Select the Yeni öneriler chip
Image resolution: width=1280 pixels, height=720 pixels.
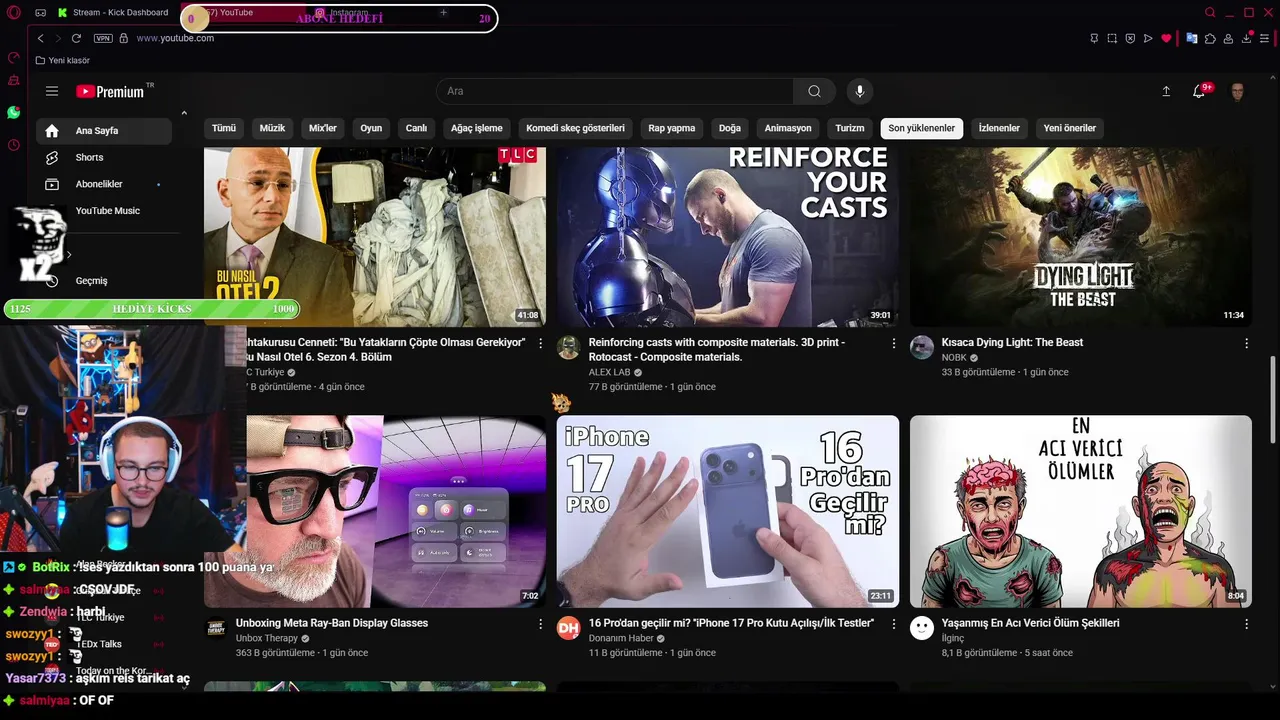point(1070,128)
